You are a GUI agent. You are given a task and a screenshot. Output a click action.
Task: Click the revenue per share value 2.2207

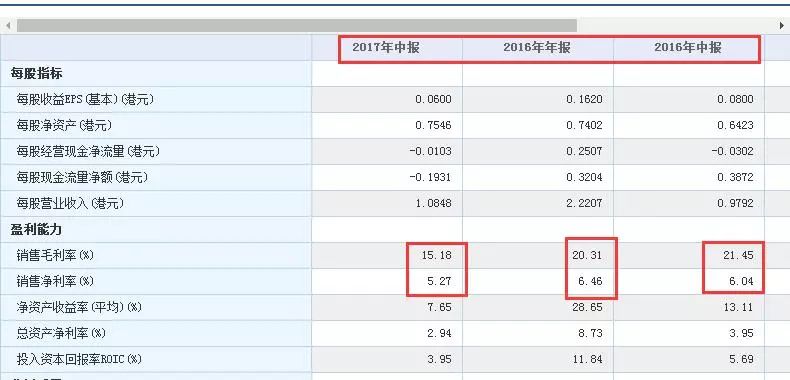pos(584,203)
